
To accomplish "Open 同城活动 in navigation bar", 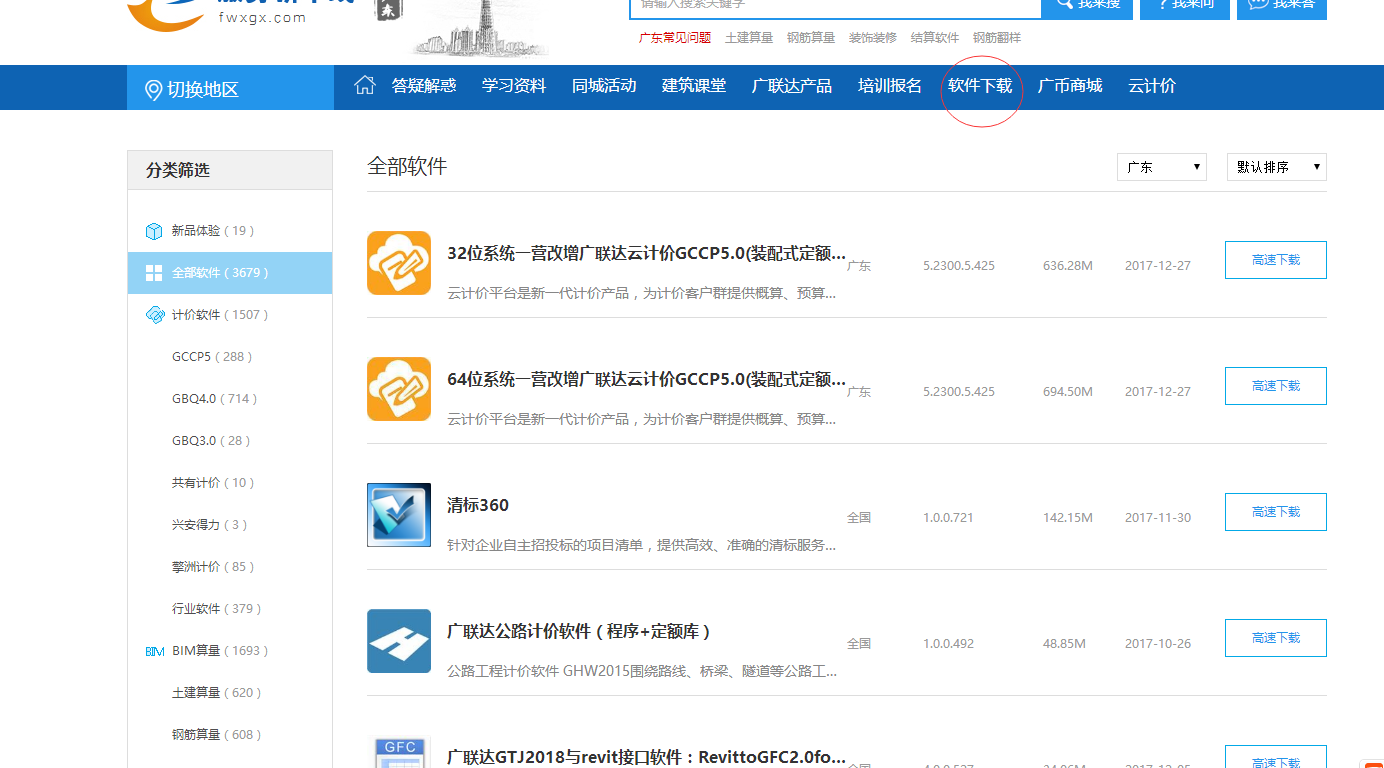I will click(x=604, y=86).
